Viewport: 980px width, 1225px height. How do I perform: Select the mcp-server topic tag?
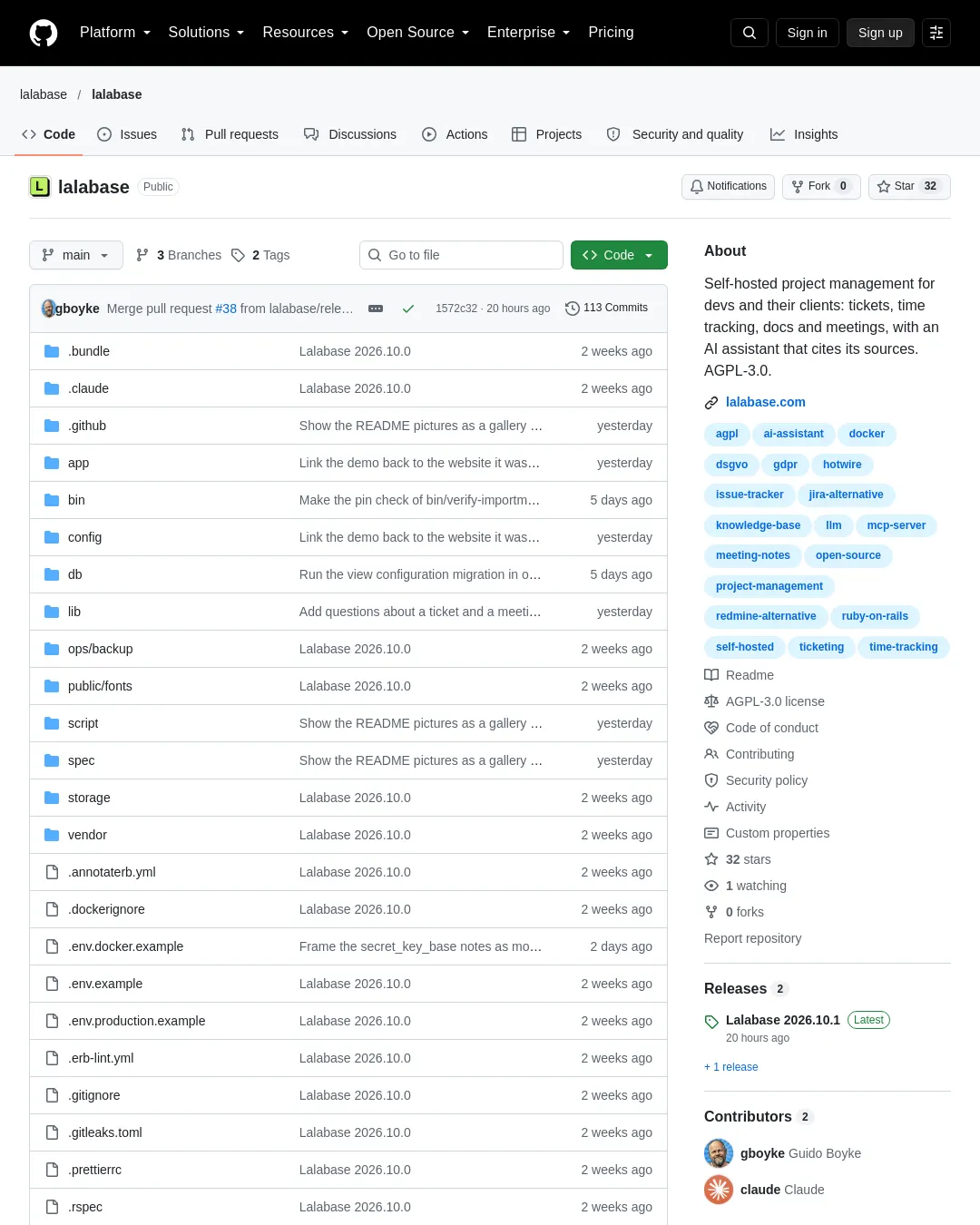pyautogui.click(x=897, y=525)
